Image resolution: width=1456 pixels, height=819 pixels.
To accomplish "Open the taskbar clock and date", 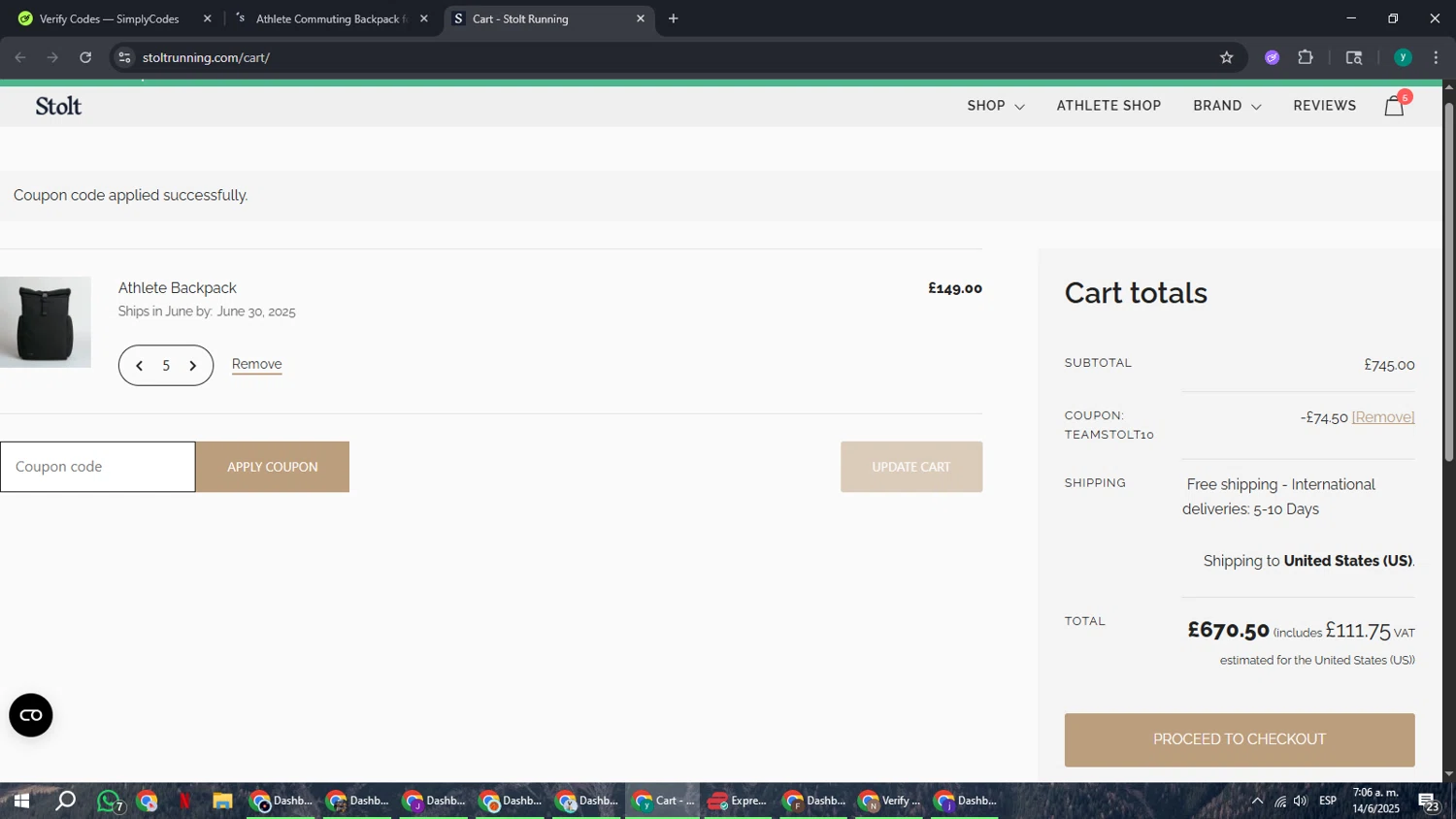I will 1376,802.
